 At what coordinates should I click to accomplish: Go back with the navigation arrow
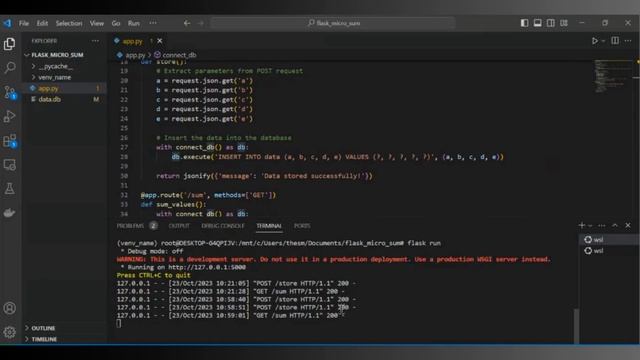(187, 23)
